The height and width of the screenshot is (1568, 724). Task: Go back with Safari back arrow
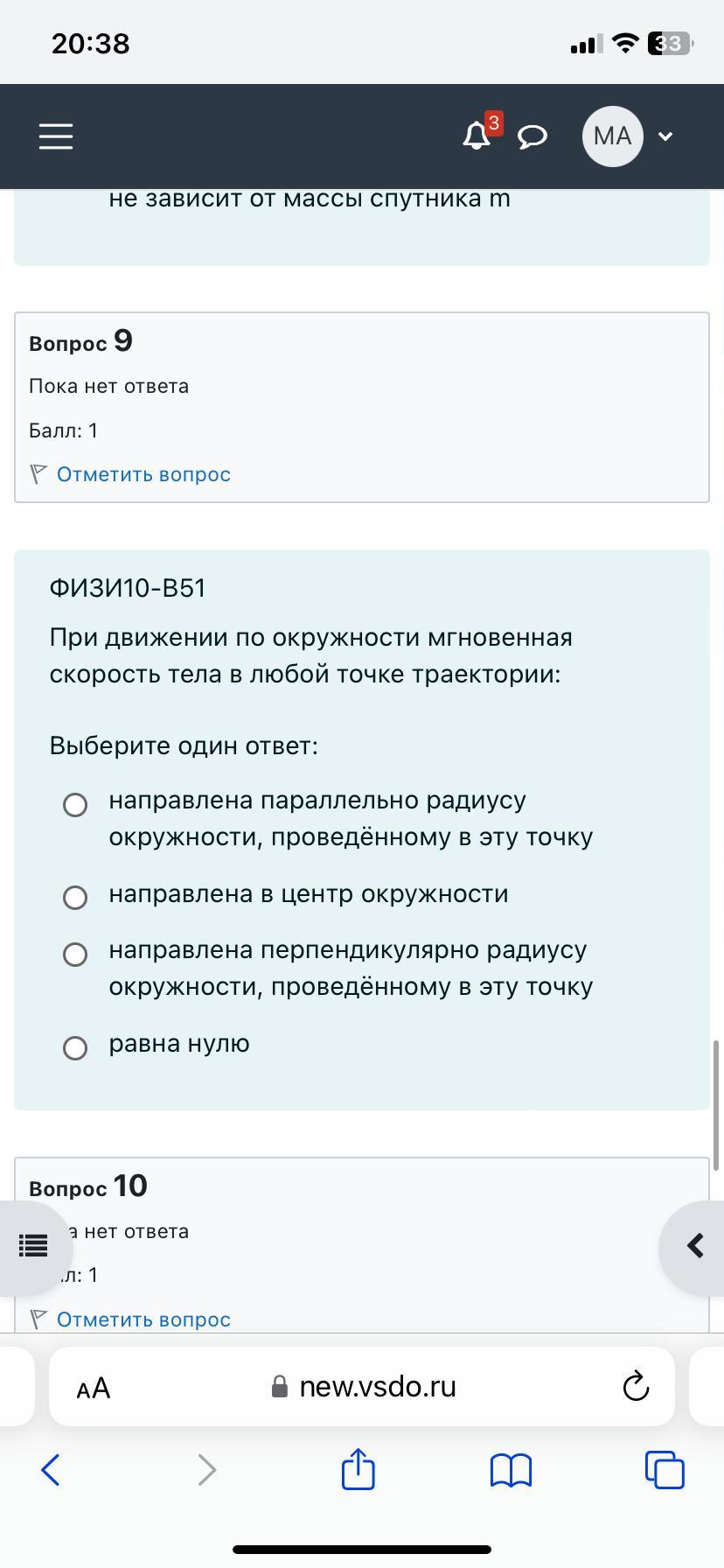pos(51,1470)
